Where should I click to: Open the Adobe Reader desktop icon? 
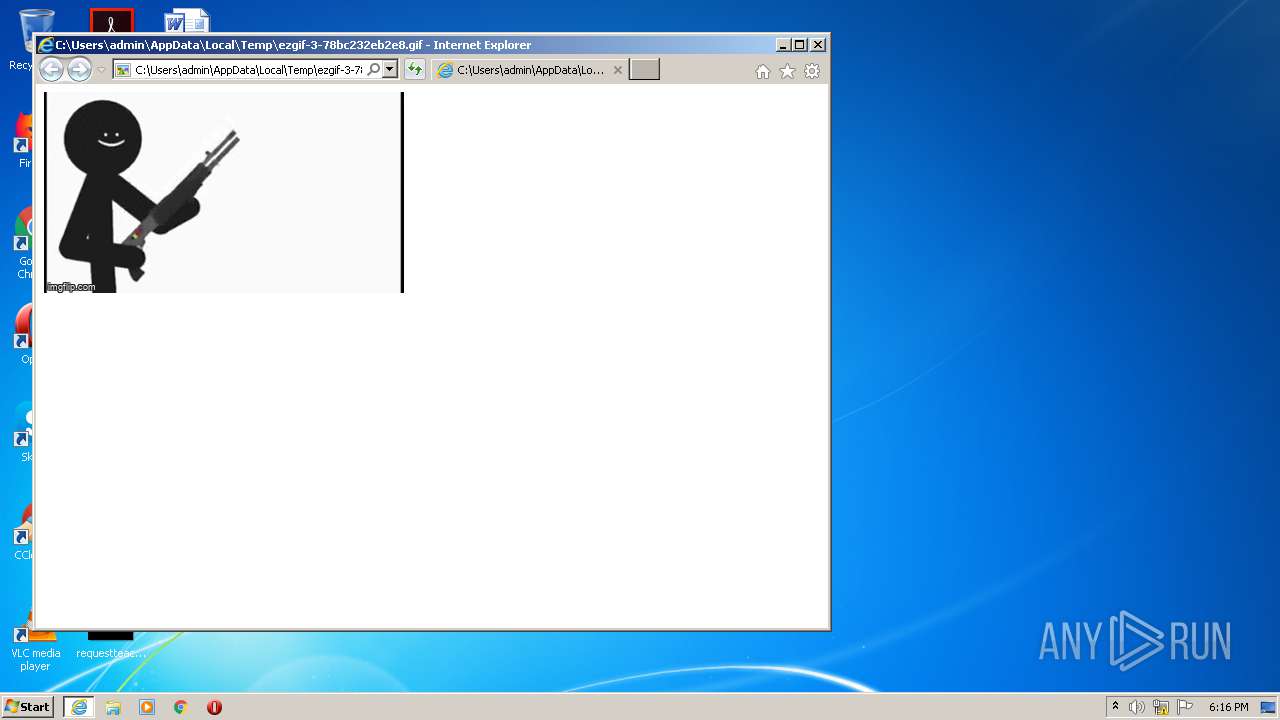click(111, 20)
